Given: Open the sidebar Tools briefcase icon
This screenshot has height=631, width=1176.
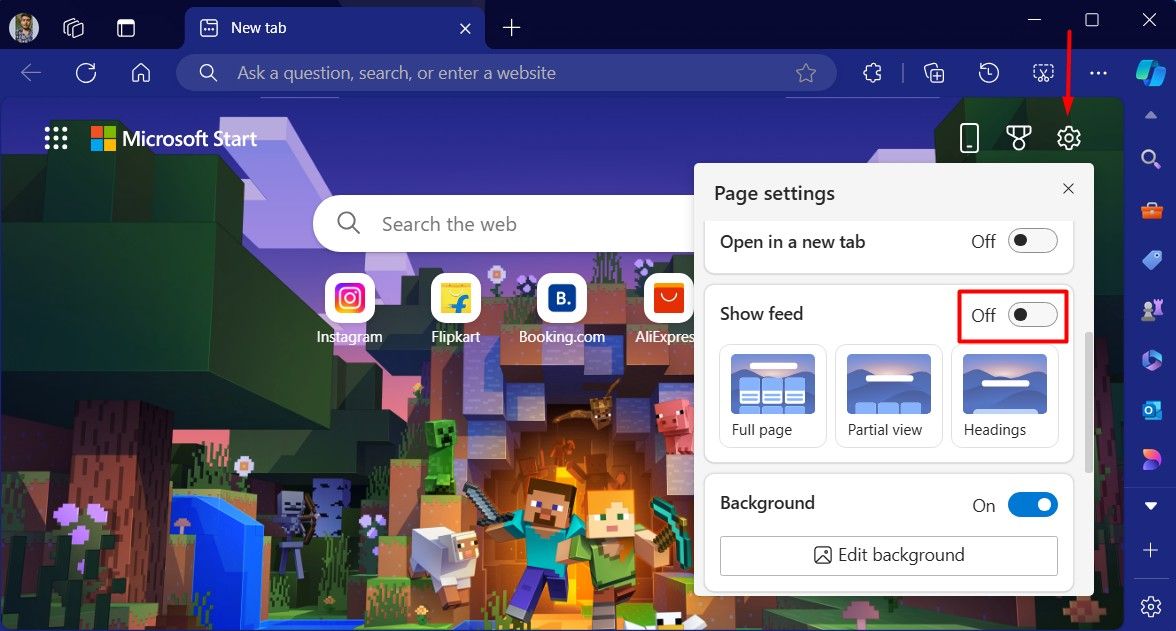Looking at the screenshot, I should [1150, 210].
